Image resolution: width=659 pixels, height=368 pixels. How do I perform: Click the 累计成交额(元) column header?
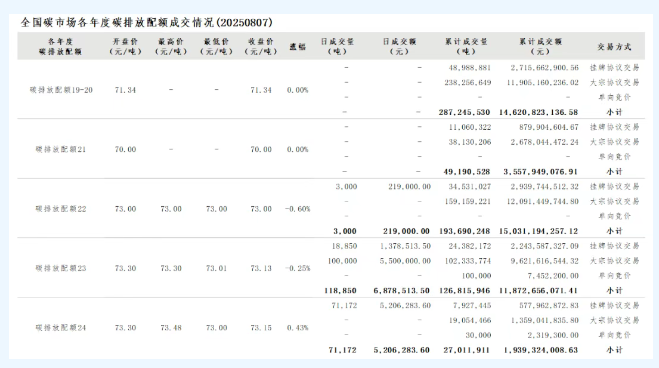[x=540, y=47]
